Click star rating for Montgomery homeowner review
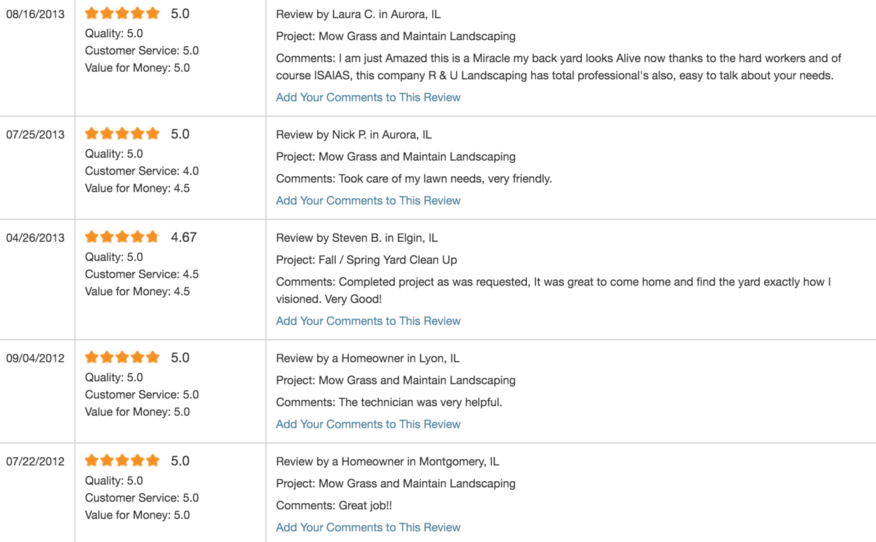Image resolution: width=876 pixels, height=542 pixels. tap(122, 460)
